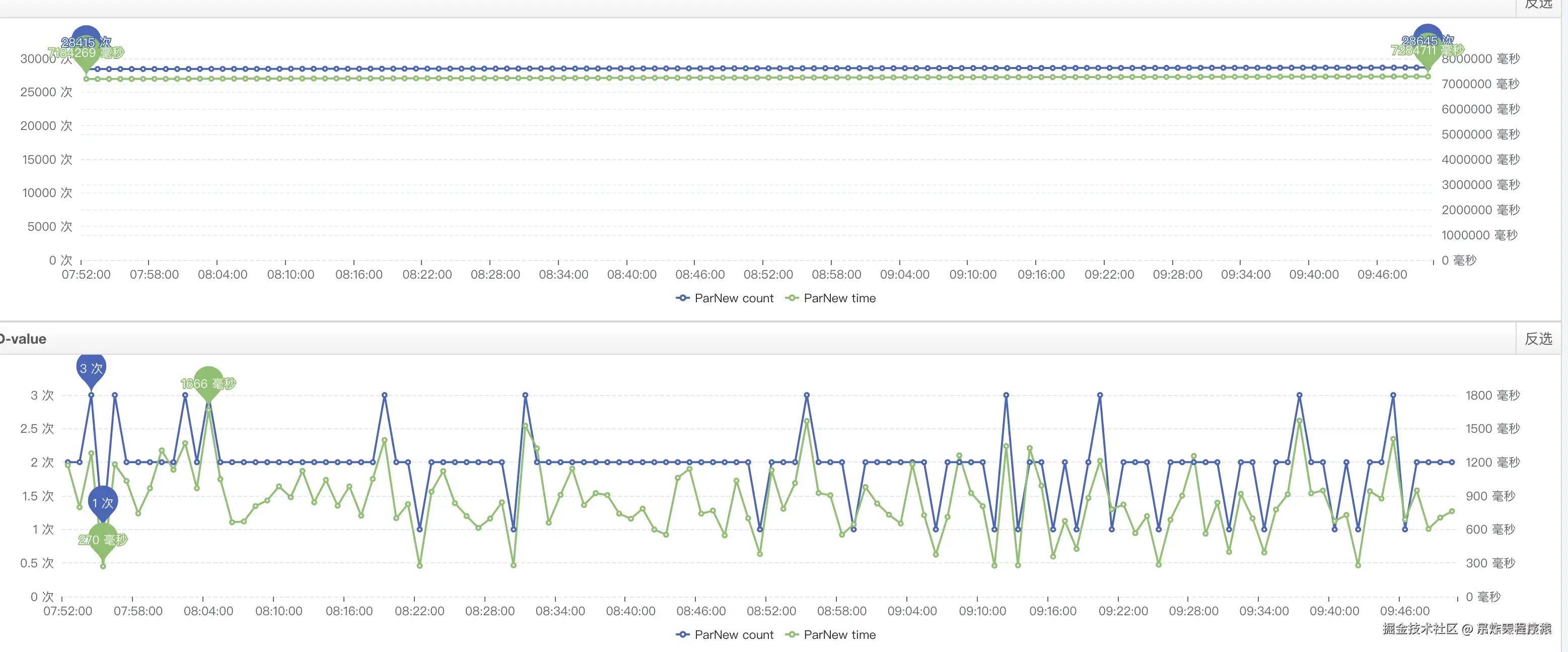Click the 1800 毫秒 right axis label

click(x=1492, y=396)
